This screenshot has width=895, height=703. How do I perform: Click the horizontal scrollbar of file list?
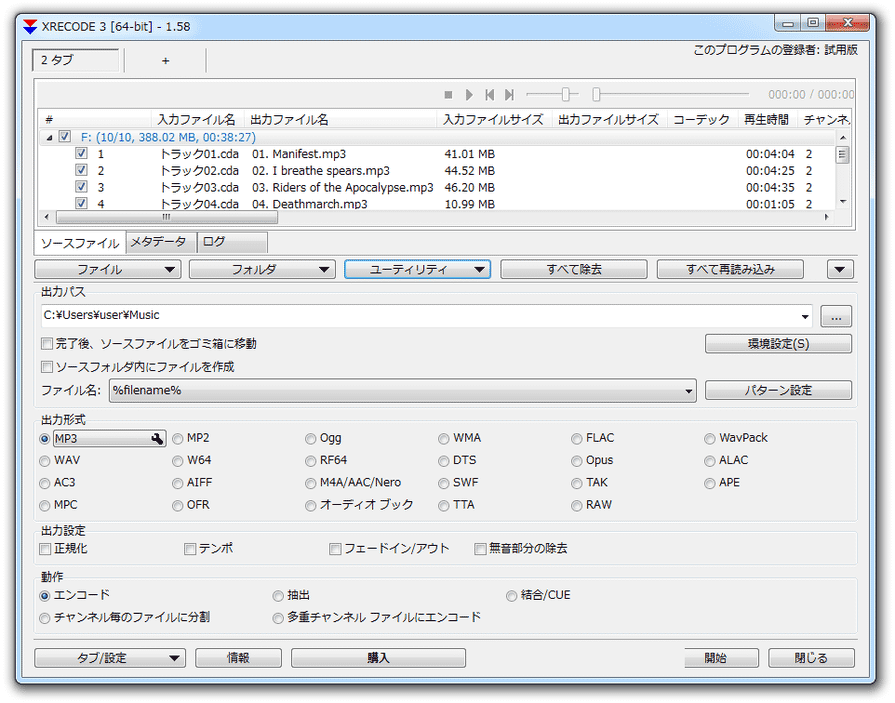pyautogui.click(x=167, y=217)
